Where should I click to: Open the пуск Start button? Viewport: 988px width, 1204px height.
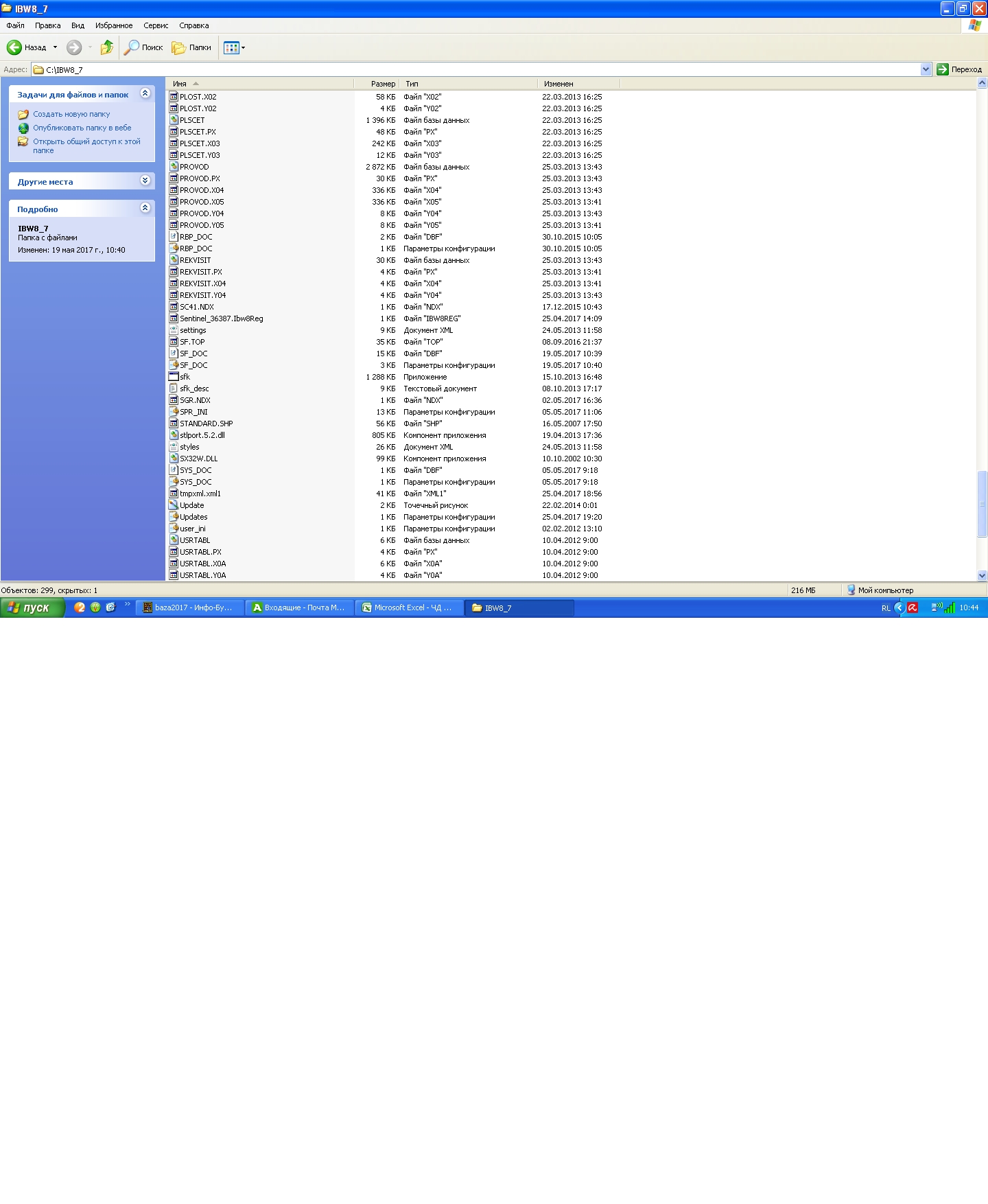(x=32, y=607)
